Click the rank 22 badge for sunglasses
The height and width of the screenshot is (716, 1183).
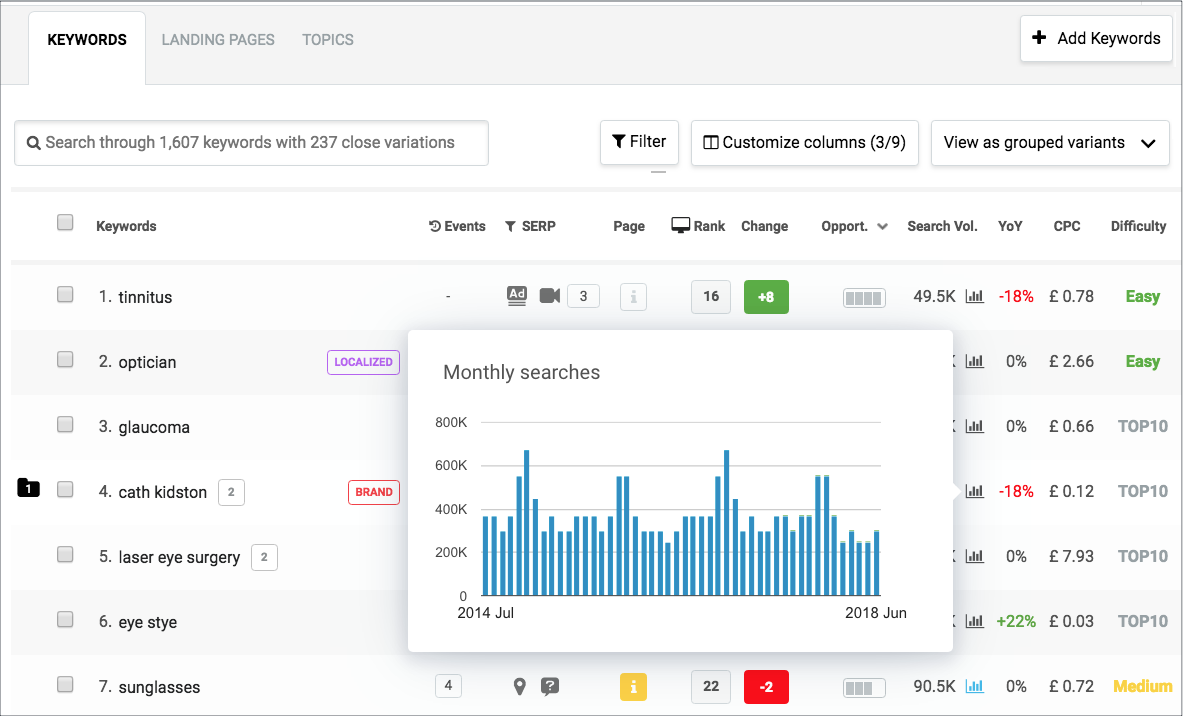click(711, 687)
